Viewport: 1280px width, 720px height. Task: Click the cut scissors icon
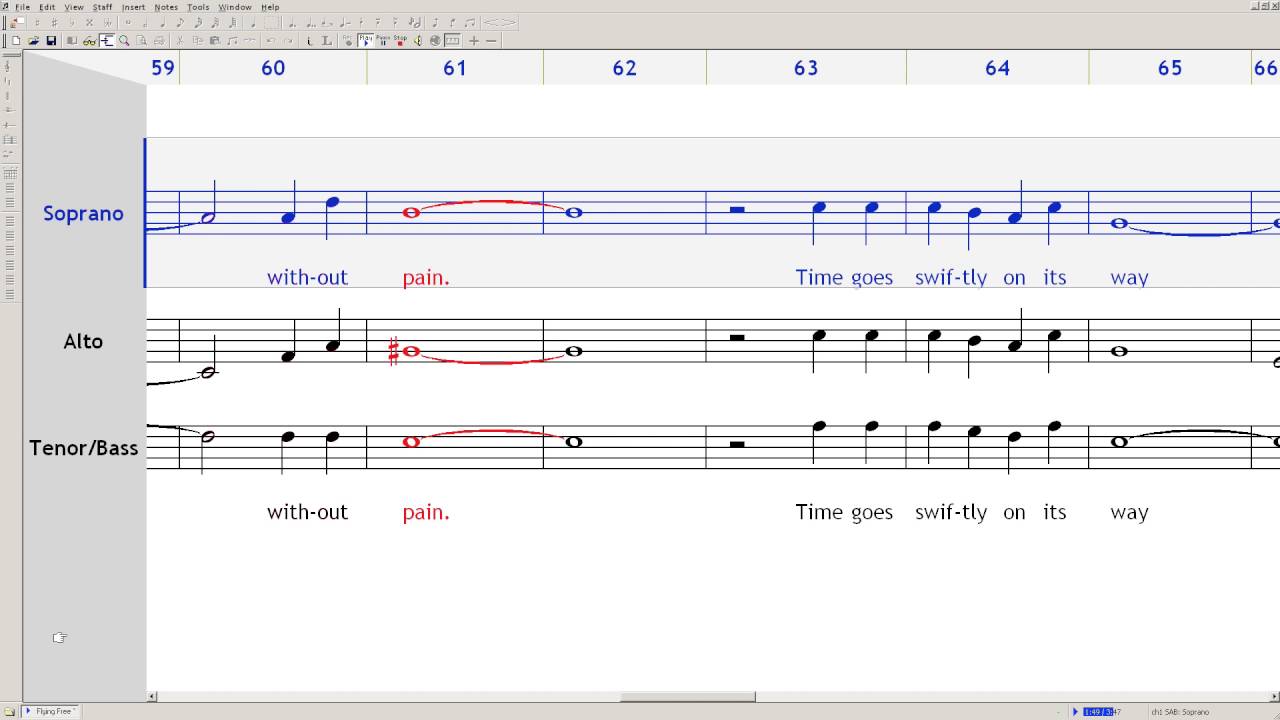[180, 41]
